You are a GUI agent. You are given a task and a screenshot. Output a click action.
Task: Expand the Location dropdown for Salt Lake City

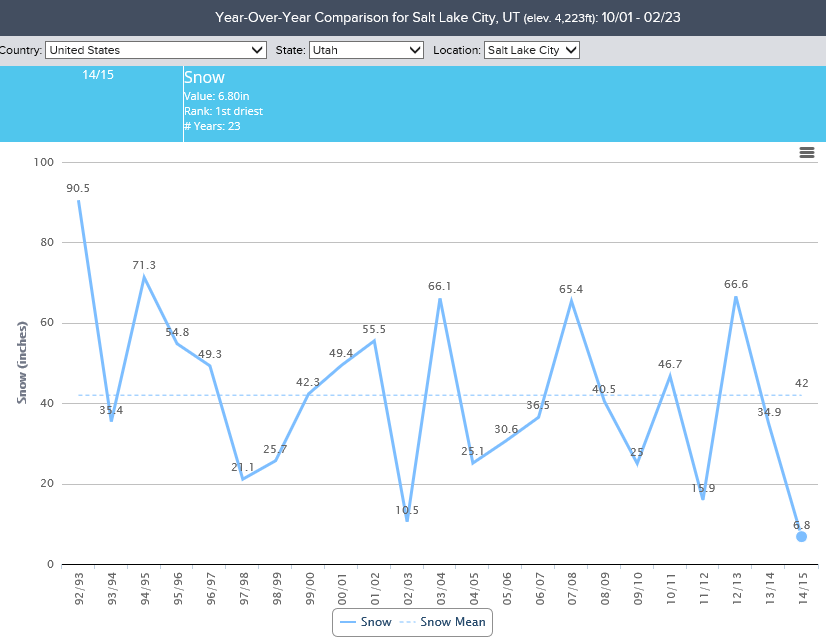pyautogui.click(x=532, y=50)
